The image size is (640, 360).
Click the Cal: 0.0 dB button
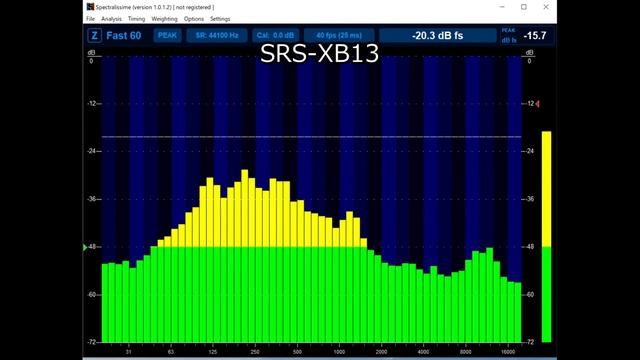pos(275,36)
